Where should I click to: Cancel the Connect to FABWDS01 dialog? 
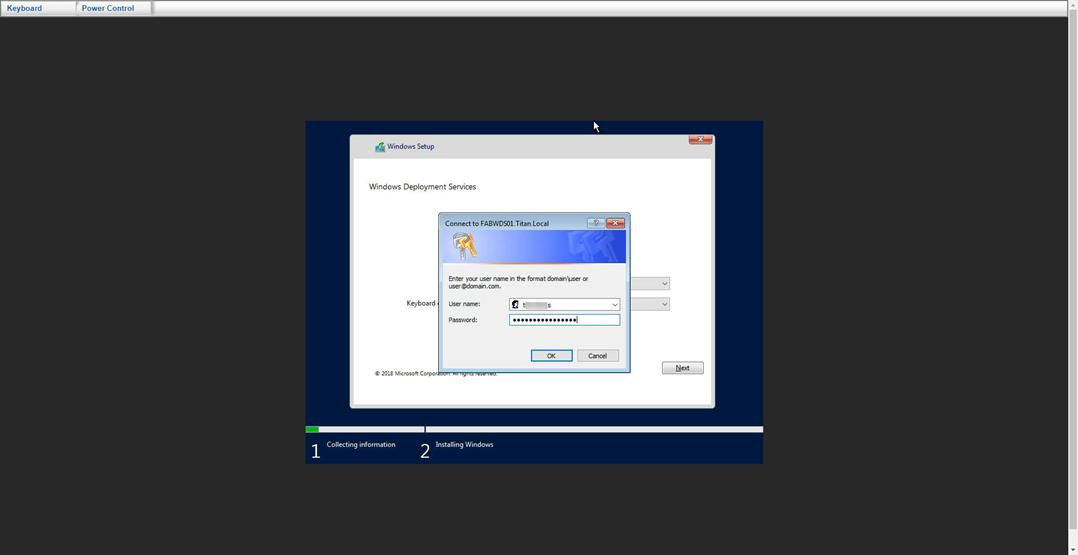pos(597,356)
